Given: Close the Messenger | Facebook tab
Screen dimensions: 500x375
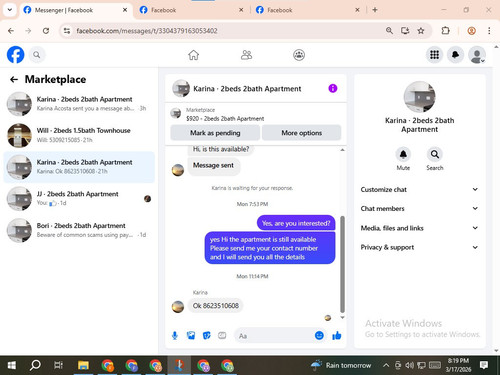Looking at the screenshot, I should click(125, 10).
